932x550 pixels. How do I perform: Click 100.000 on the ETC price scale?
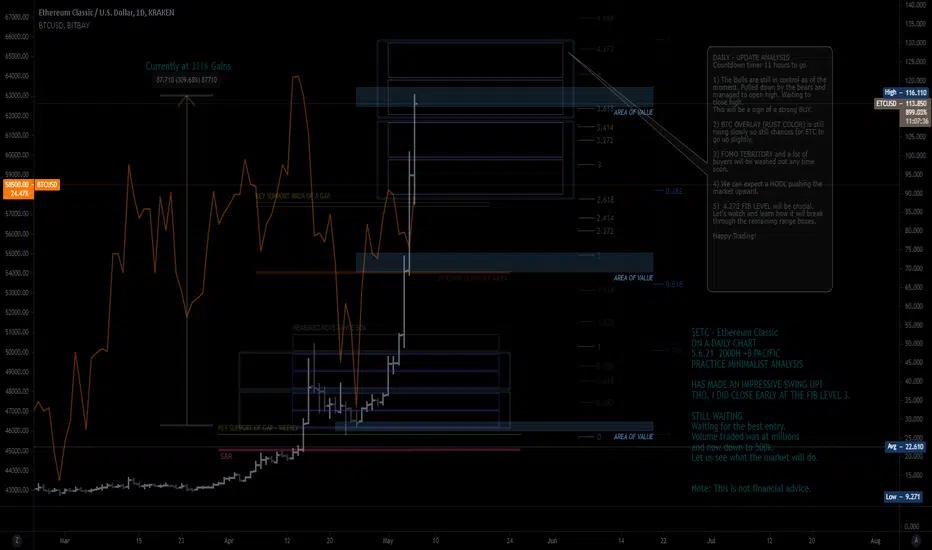pos(915,156)
